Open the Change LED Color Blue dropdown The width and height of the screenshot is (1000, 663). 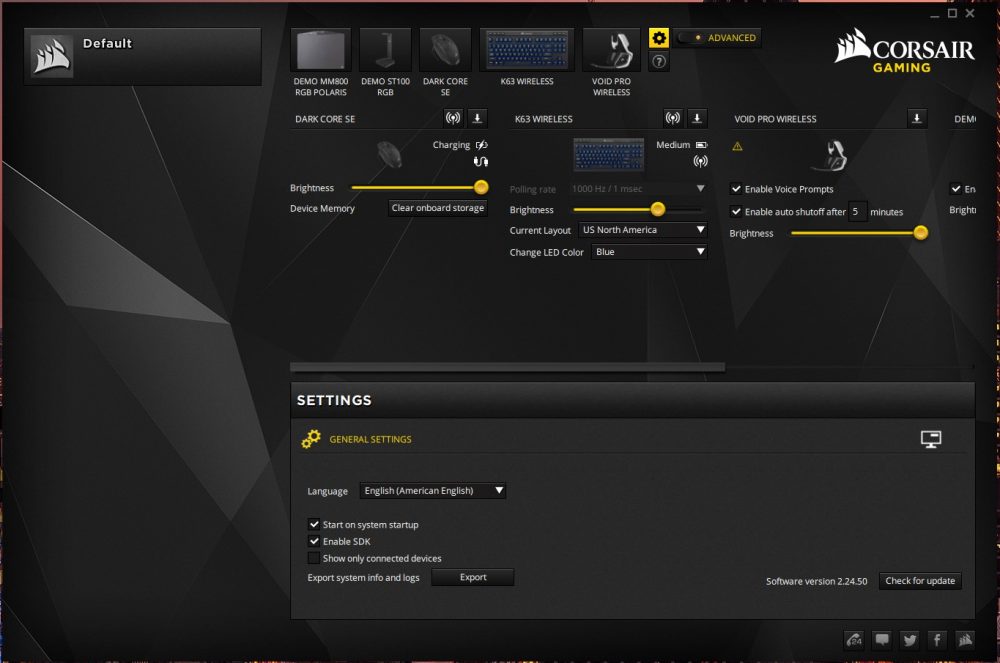pyautogui.click(x=649, y=252)
